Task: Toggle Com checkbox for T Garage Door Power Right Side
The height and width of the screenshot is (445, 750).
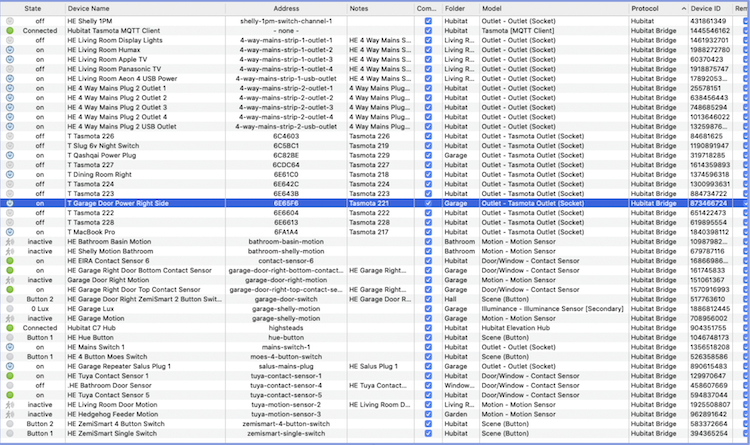Action: (428, 203)
